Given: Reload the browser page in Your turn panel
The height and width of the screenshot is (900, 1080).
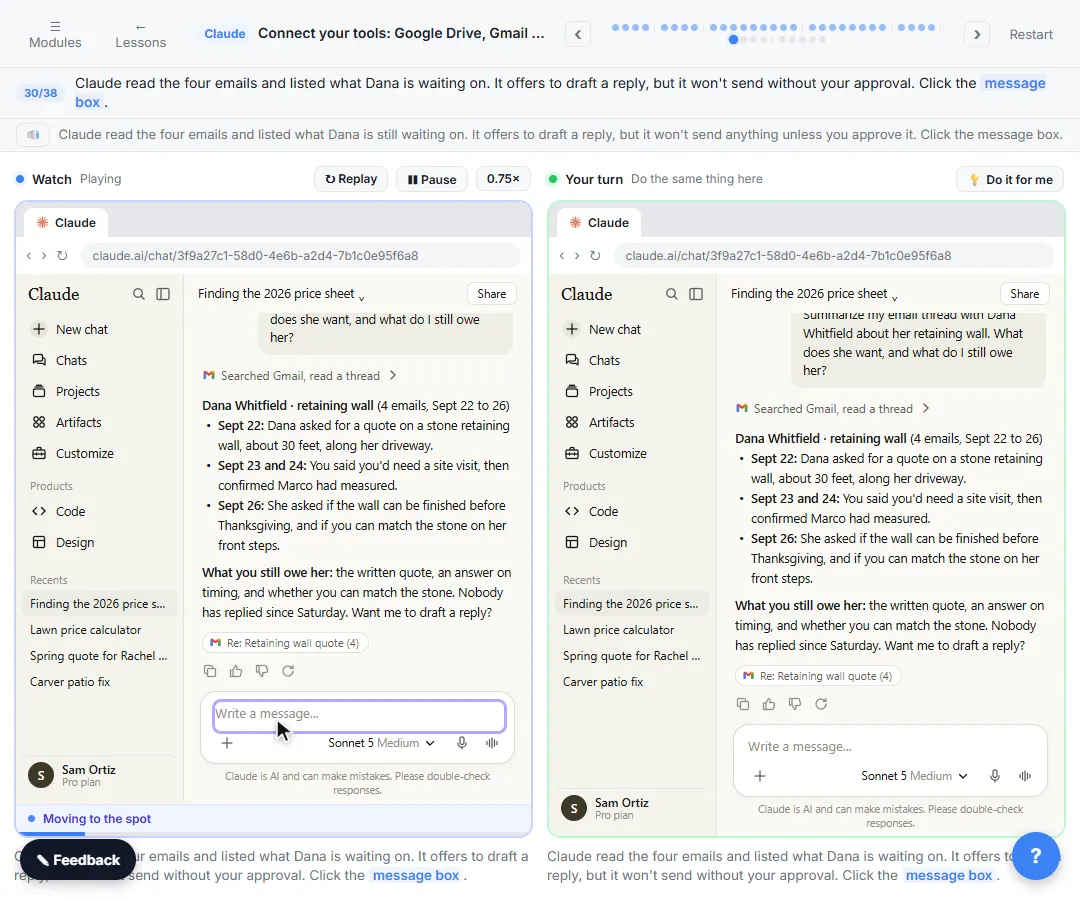Looking at the screenshot, I should pos(595,255).
